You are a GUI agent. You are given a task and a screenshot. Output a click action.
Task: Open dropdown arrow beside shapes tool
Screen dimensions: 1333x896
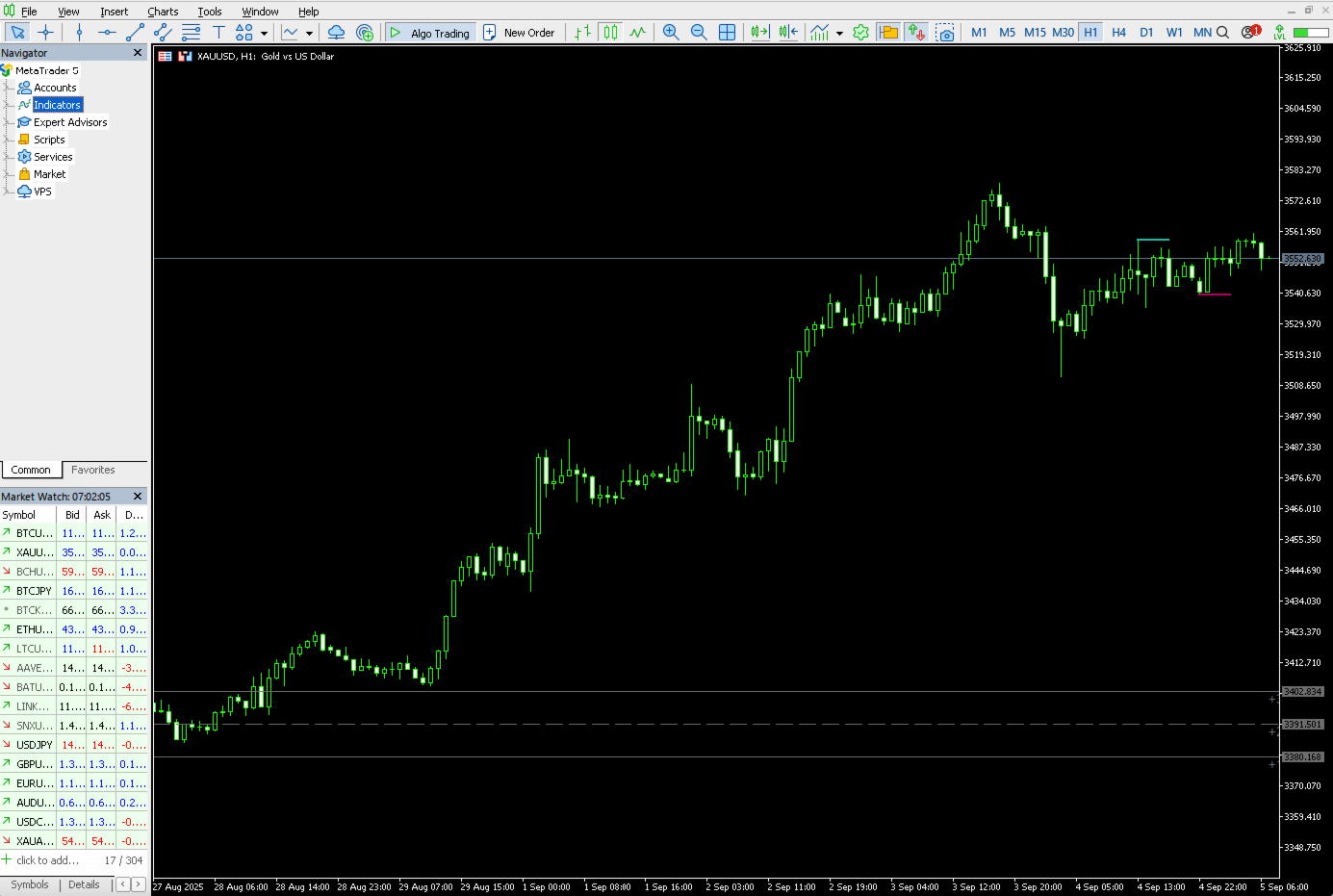(264, 33)
